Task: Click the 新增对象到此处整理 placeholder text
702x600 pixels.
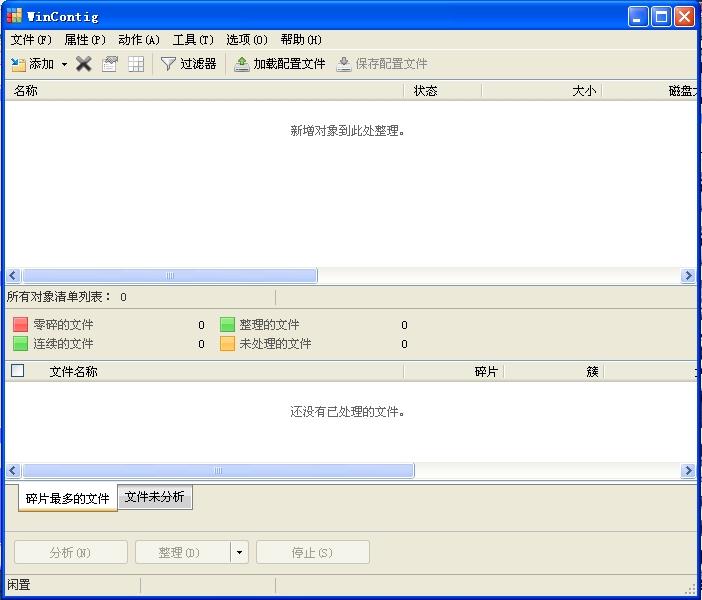Action: pos(347,131)
